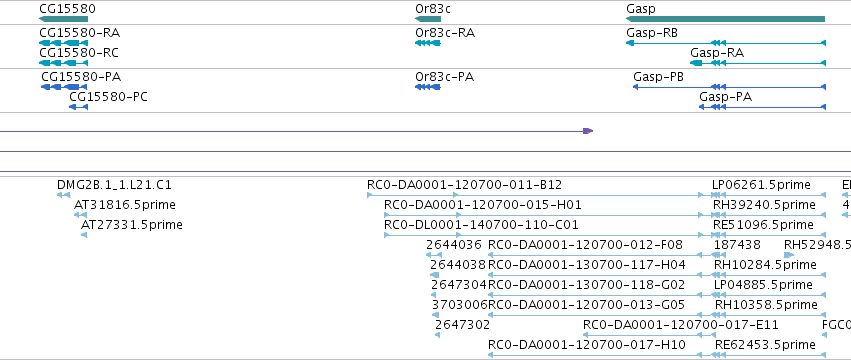The width and height of the screenshot is (851, 360).
Task: Click the RH39240.5prime EST label
Action: coord(764,205)
